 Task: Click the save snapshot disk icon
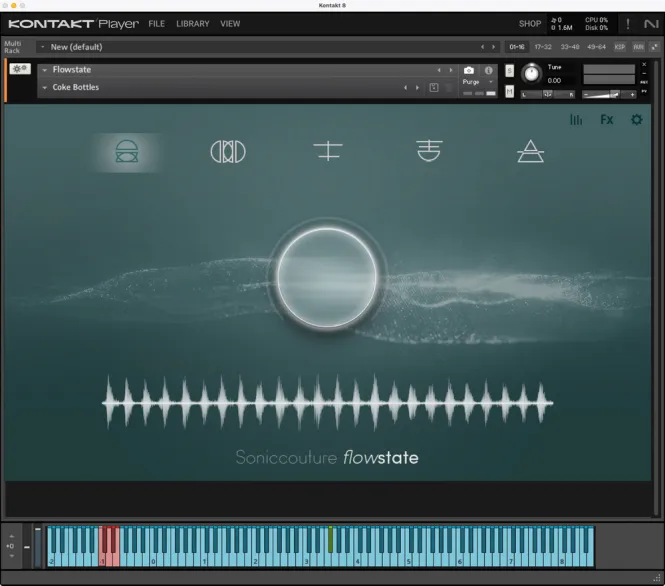[x=434, y=88]
